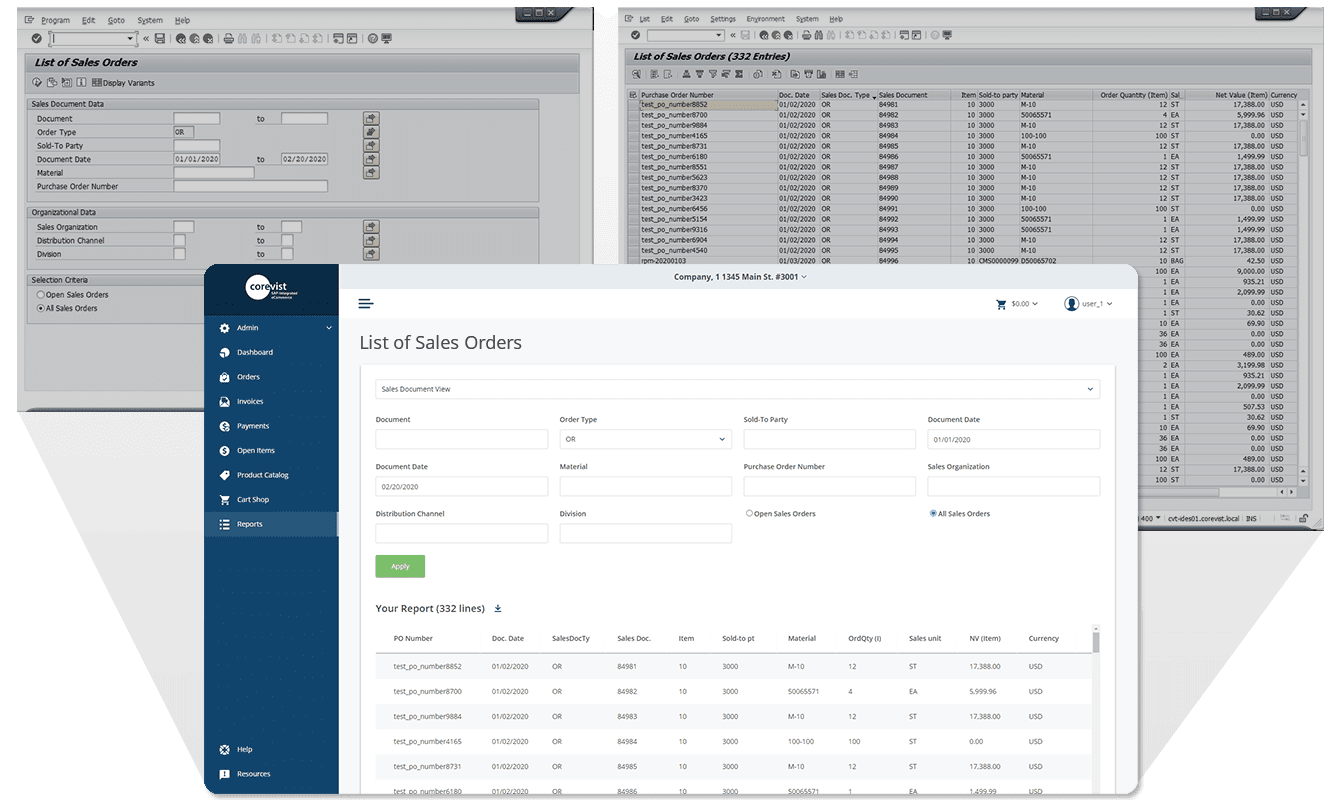Viewport: 1340px width, 800px height.
Task: Click the green Enter checkmark in the left SAP window
Action: 37,38
